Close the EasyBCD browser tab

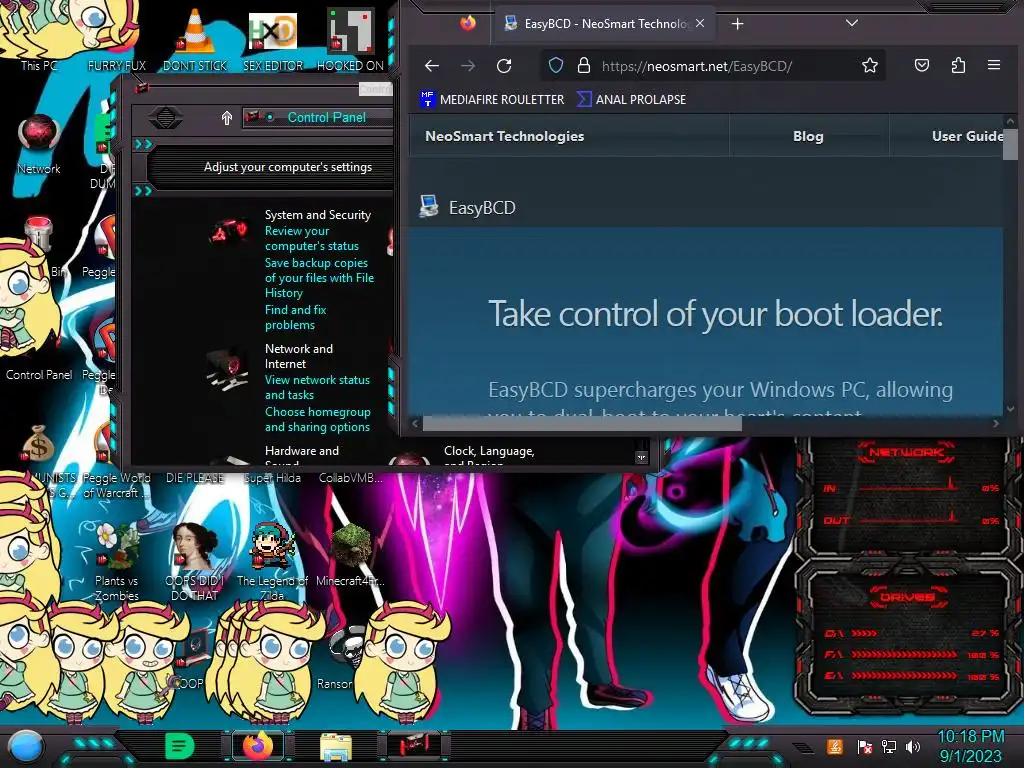[699, 24]
